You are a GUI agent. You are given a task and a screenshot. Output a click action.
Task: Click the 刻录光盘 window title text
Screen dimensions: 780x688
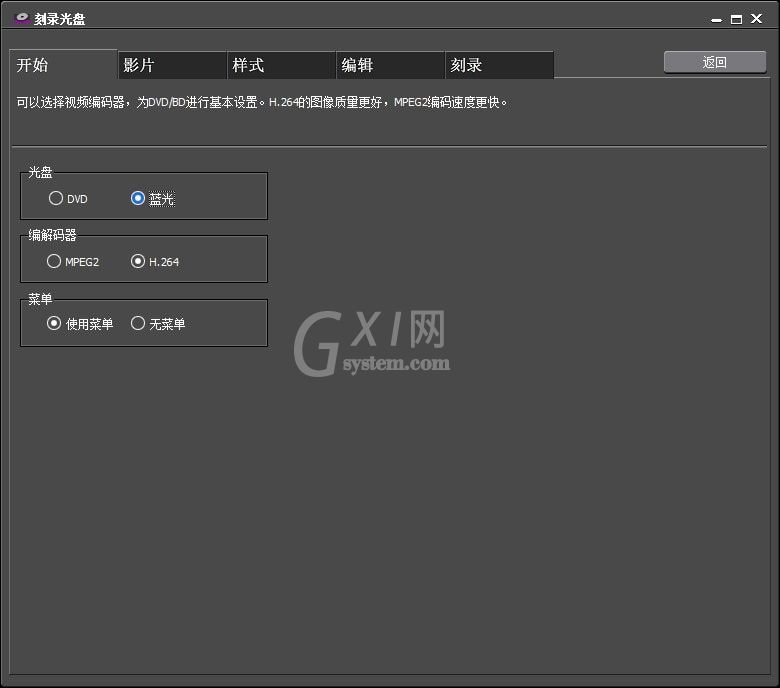(x=60, y=19)
